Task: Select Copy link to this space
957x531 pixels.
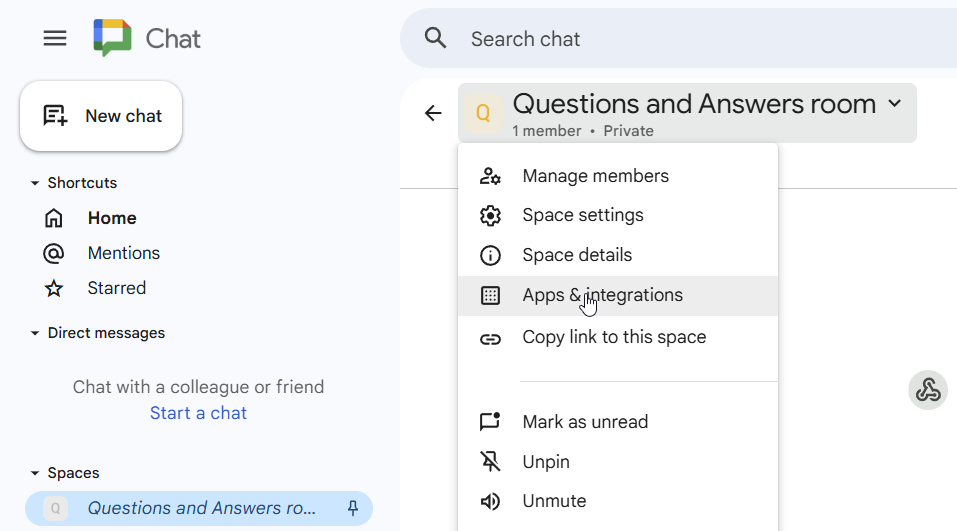Action: pos(618,338)
